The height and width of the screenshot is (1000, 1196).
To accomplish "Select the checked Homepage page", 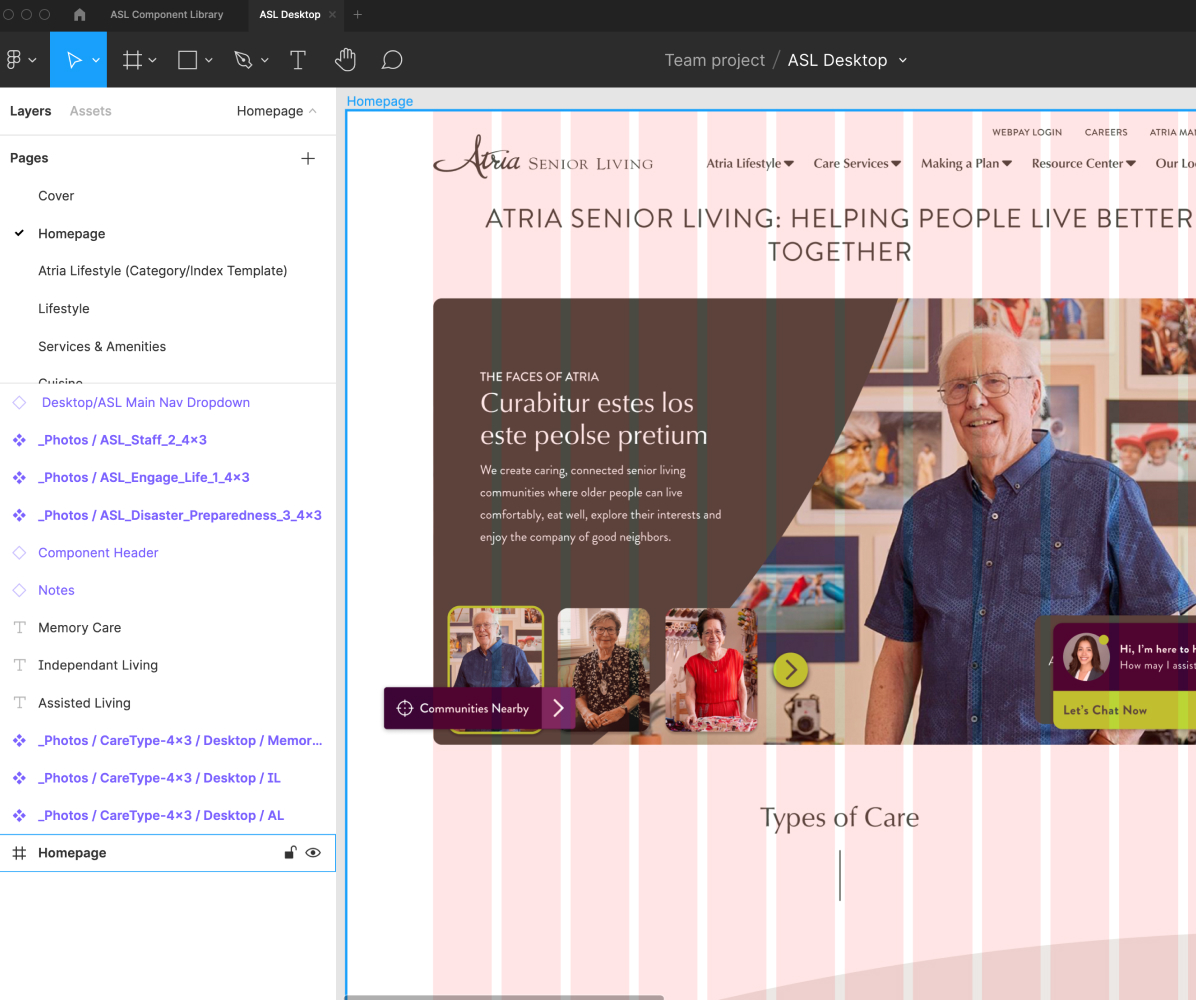I will coord(72,233).
